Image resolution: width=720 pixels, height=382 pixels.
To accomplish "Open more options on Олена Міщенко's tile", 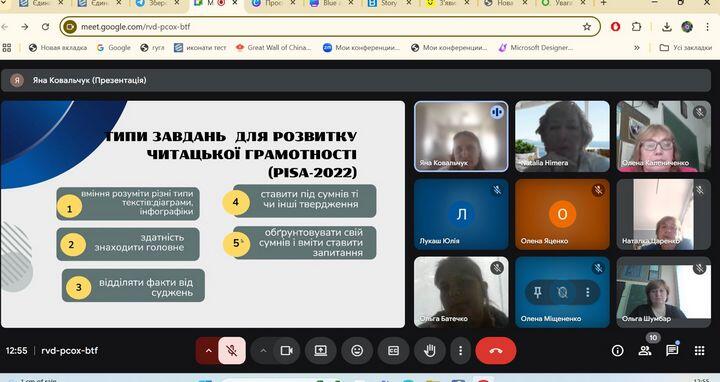I will click(587, 292).
